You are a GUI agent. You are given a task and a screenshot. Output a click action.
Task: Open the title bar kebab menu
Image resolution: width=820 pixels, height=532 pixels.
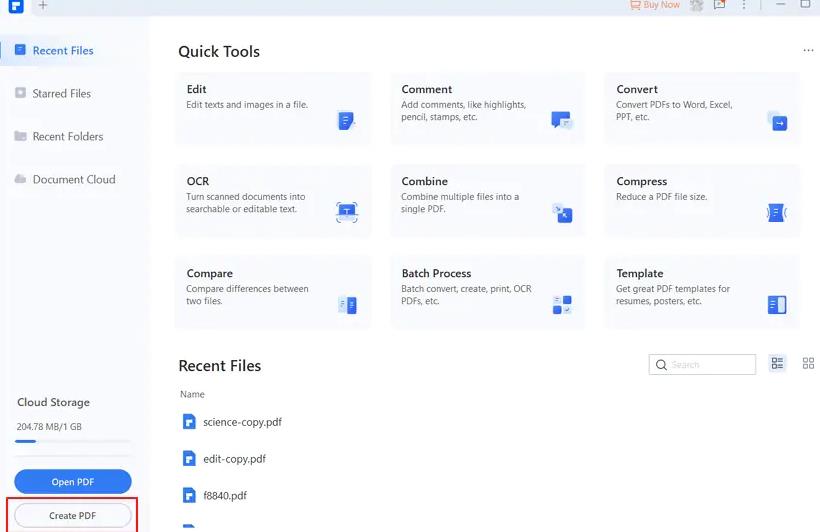pyautogui.click(x=744, y=5)
